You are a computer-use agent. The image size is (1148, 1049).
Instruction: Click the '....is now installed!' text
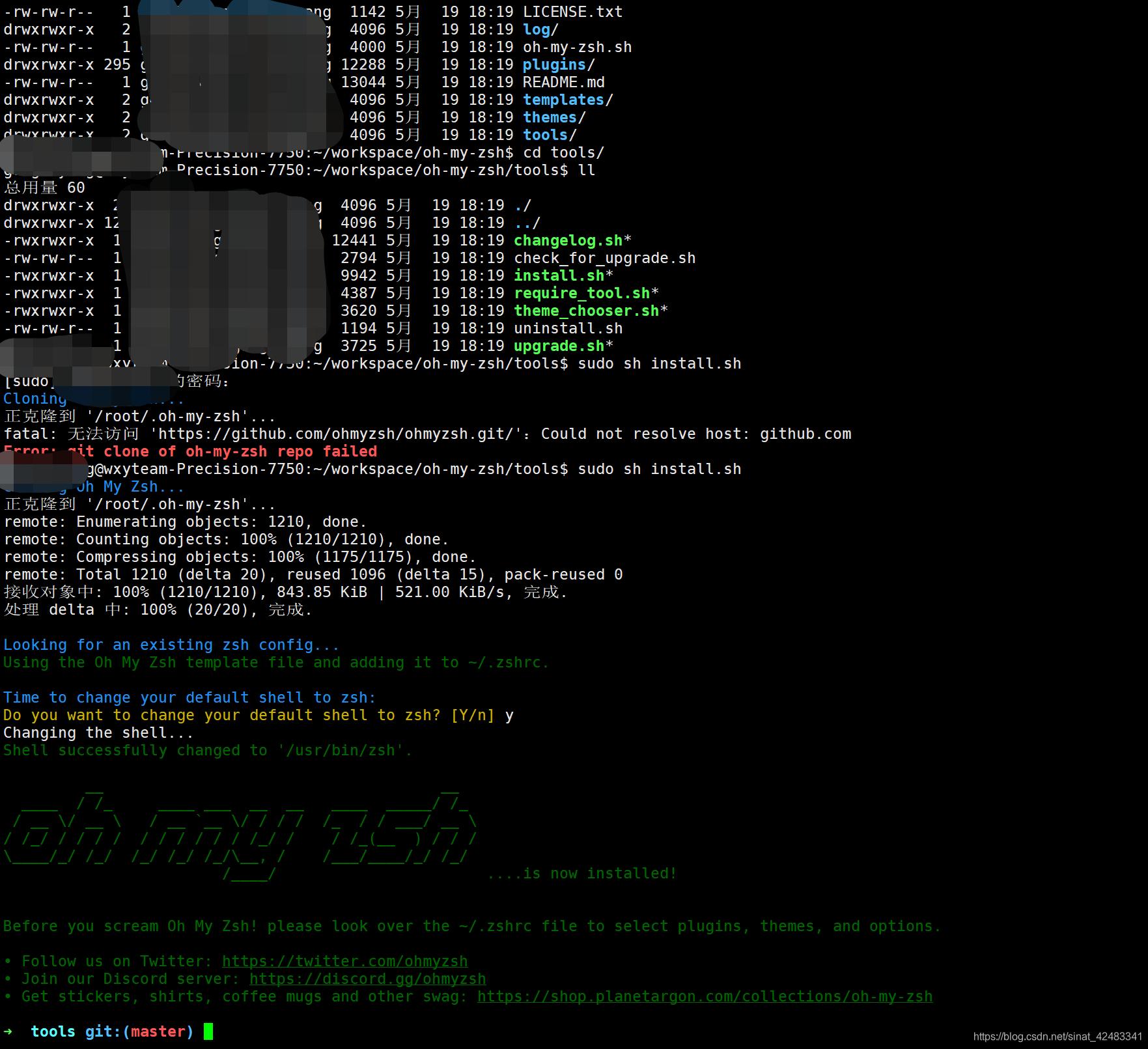point(582,873)
